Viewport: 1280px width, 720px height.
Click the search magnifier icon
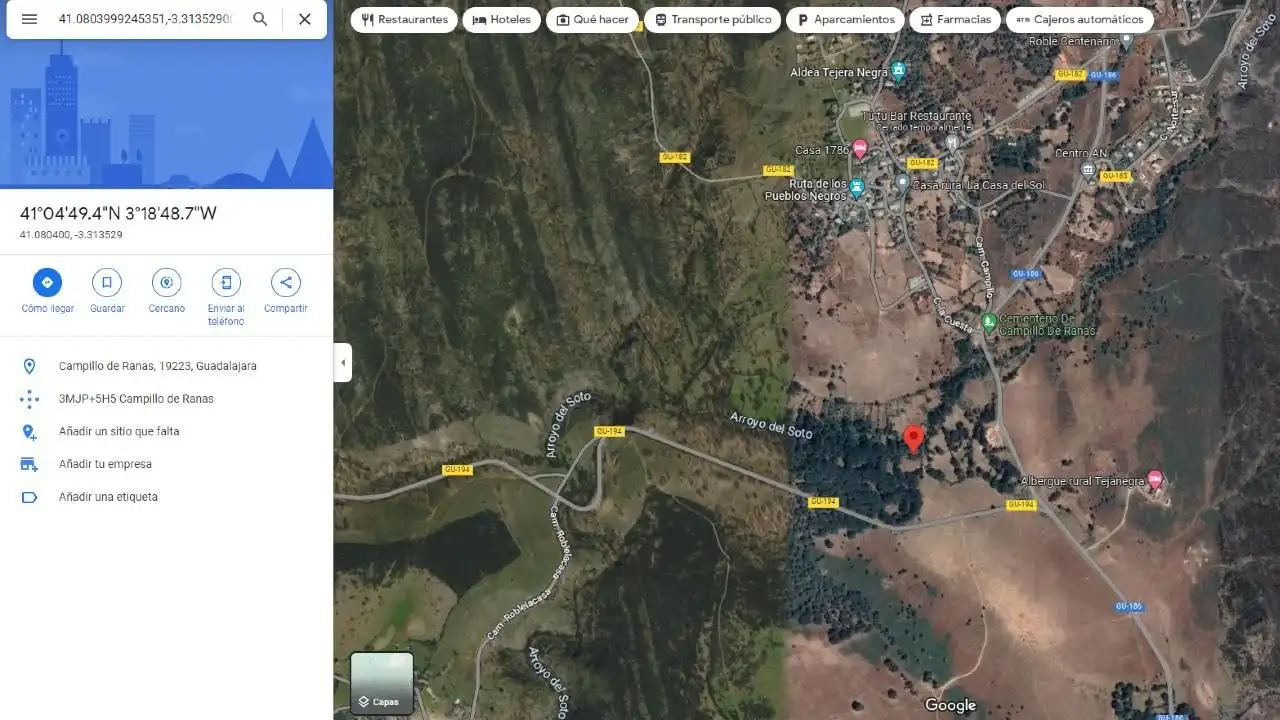(260, 19)
